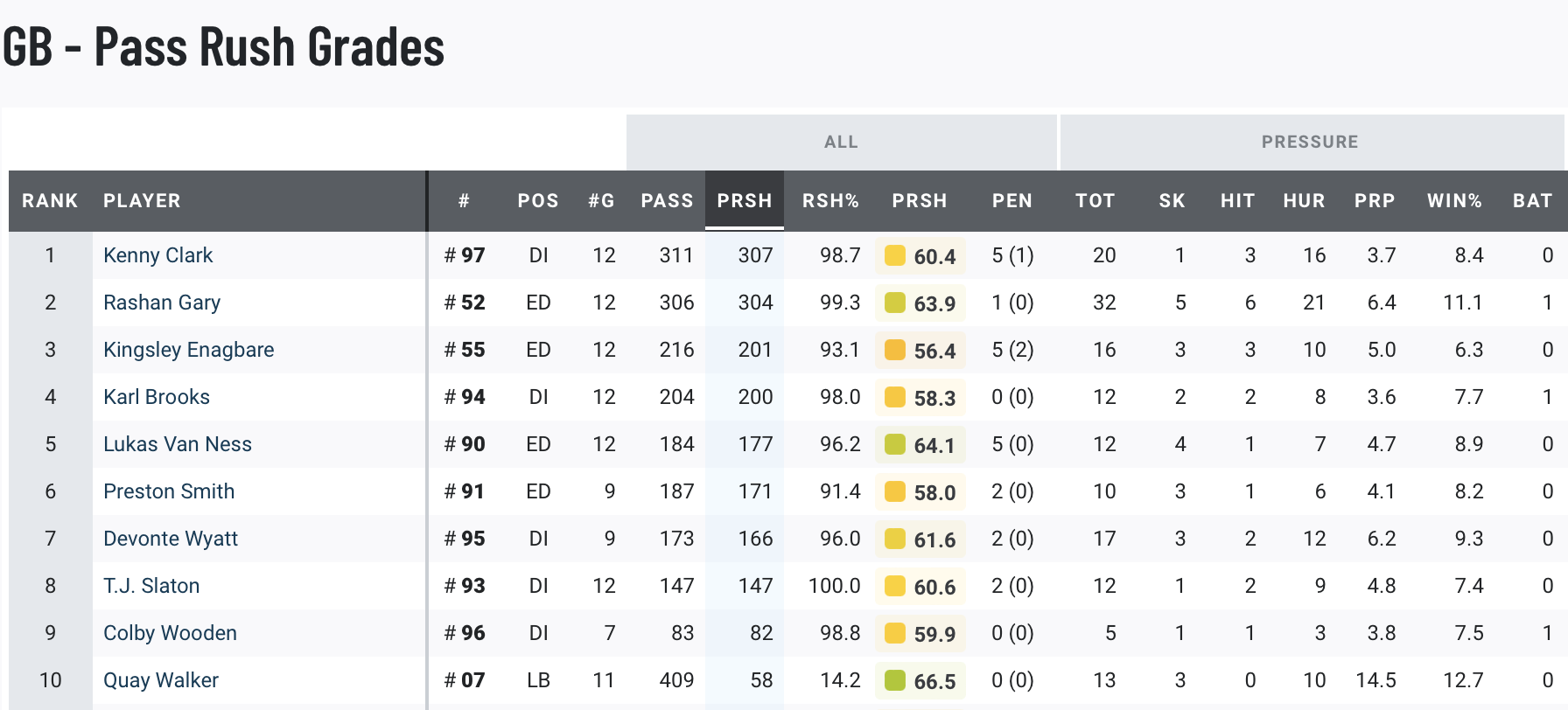Sort by PEN penalties column header

pos(1011,201)
